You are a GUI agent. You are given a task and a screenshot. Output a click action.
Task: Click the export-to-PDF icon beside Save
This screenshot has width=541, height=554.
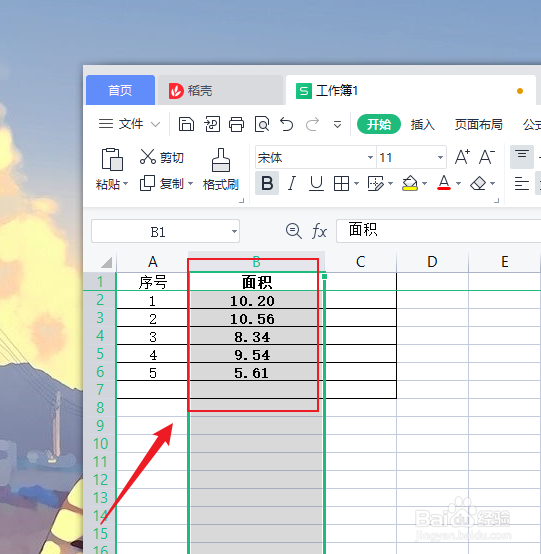(x=212, y=124)
